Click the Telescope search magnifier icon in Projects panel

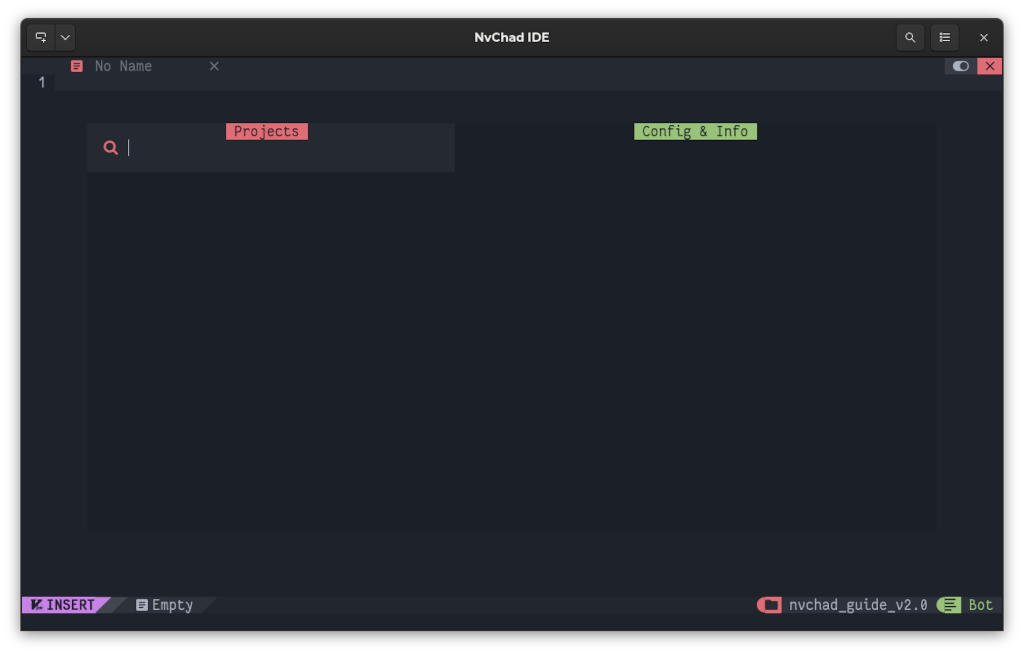pyautogui.click(x=110, y=147)
